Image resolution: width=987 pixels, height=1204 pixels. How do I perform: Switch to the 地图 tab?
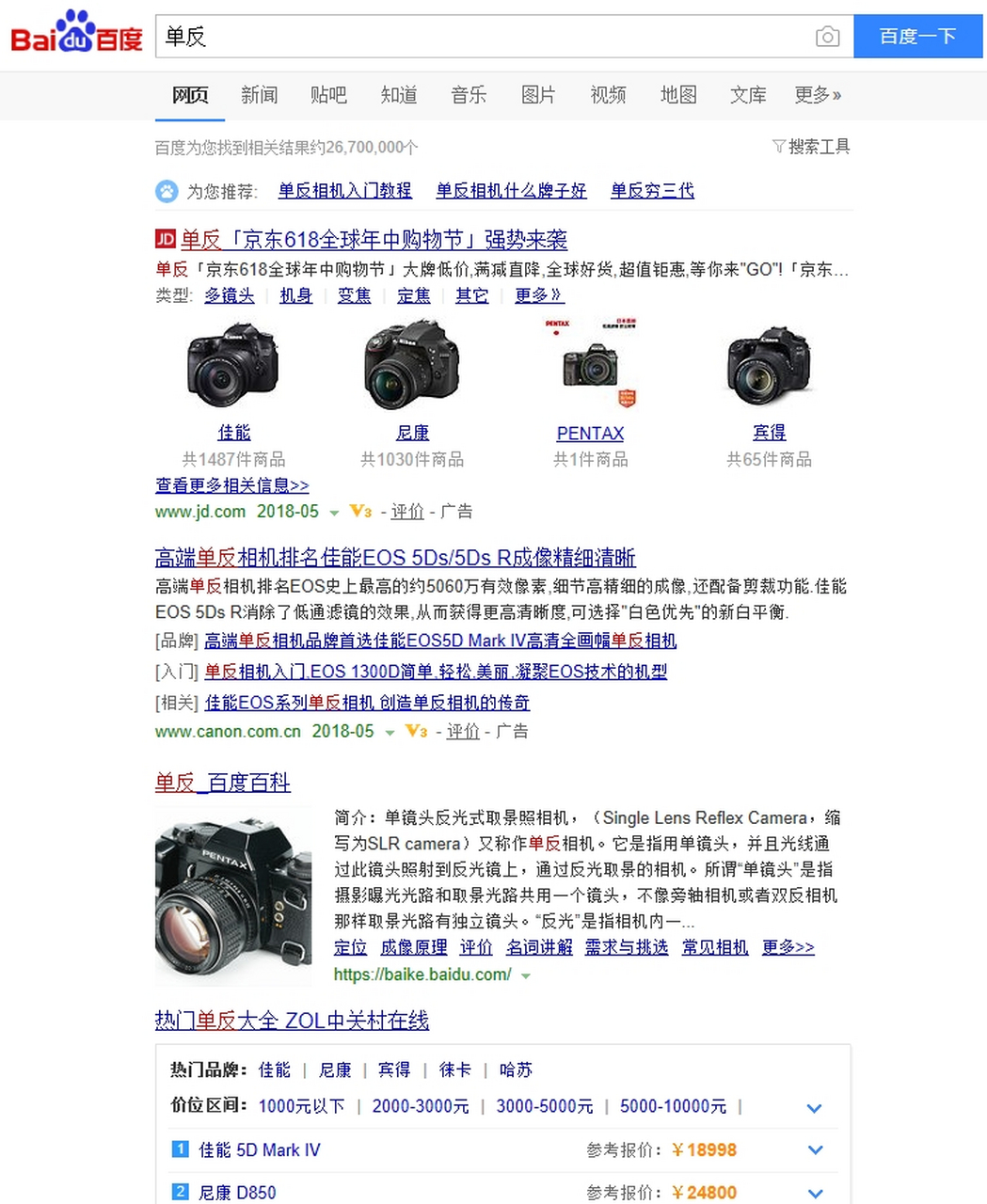[678, 95]
